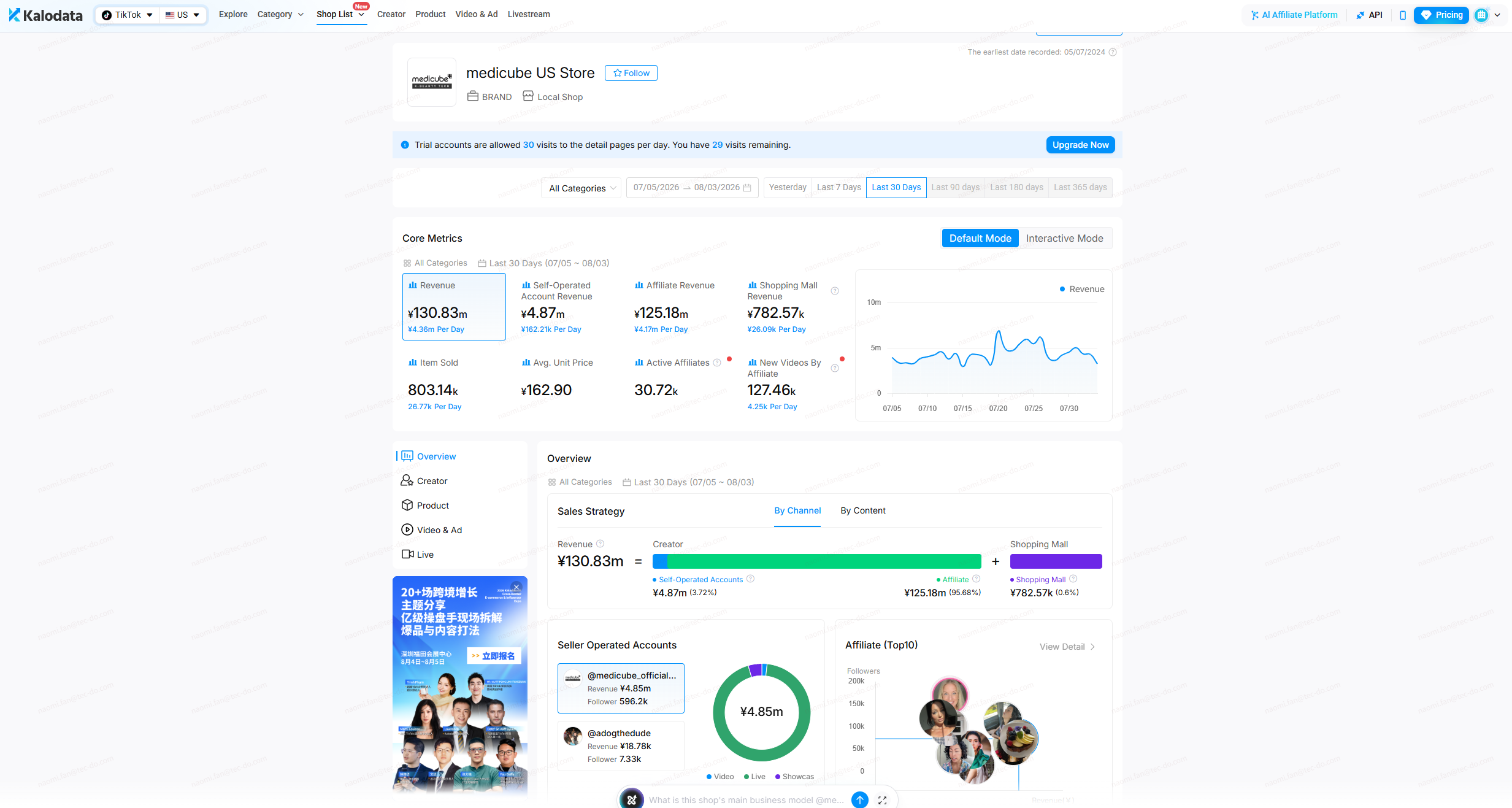Screen dimensions: 1512x808
Task: Click the purple Shopping Mall revenue bar
Action: tap(1056, 561)
